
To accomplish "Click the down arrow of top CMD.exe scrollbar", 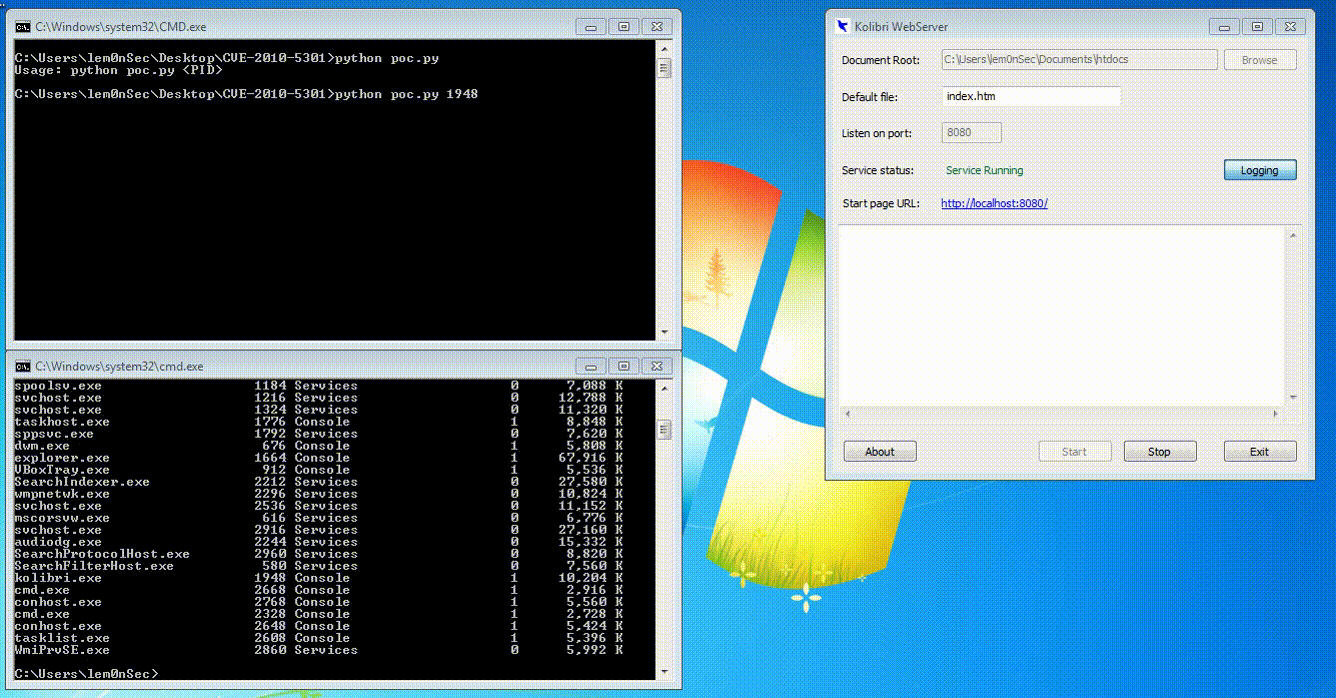I will pyautogui.click(x=664, y=332).
